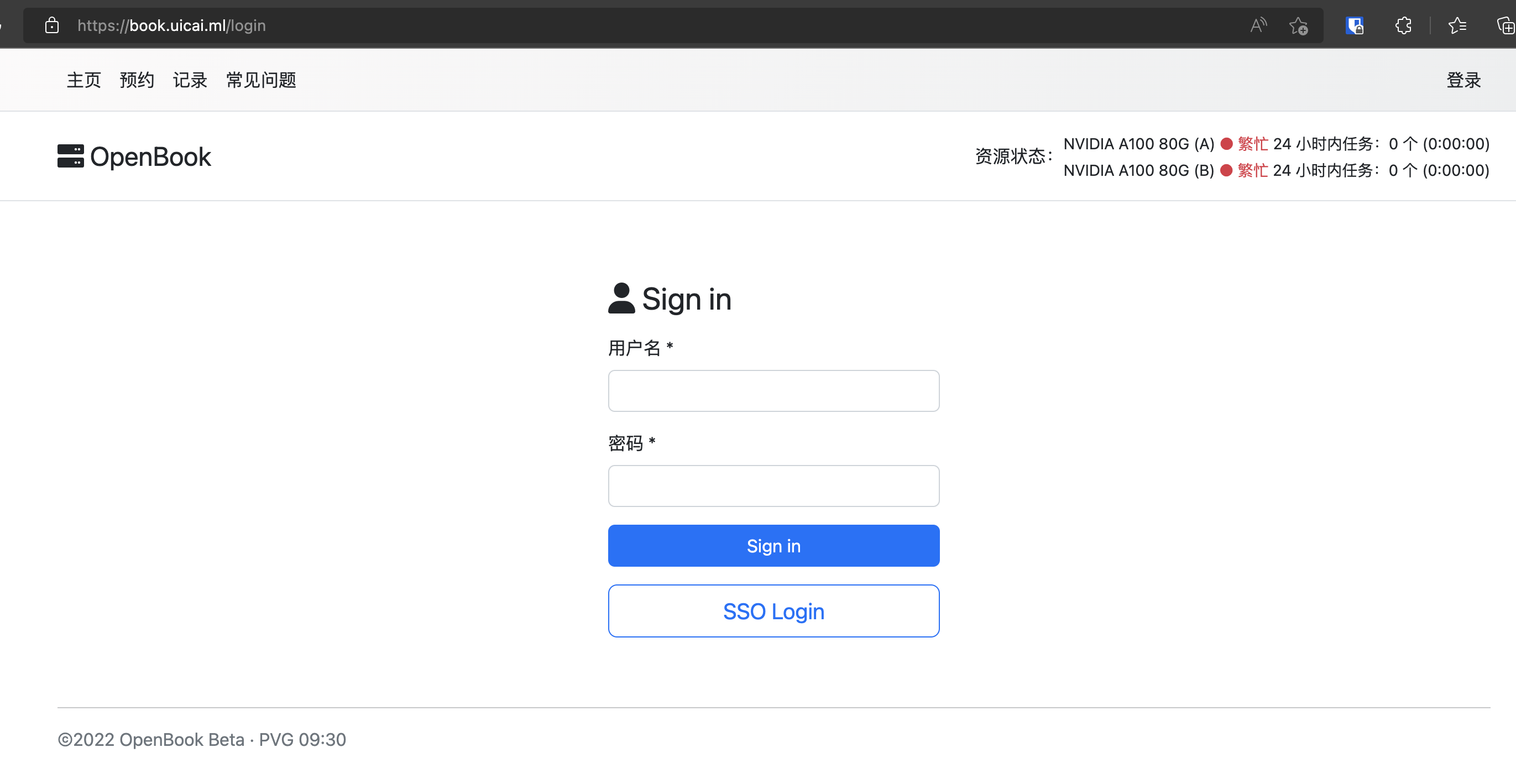1516x784 pixels.
Task: Click the Sign in heading text
Action: pos(686,300)
